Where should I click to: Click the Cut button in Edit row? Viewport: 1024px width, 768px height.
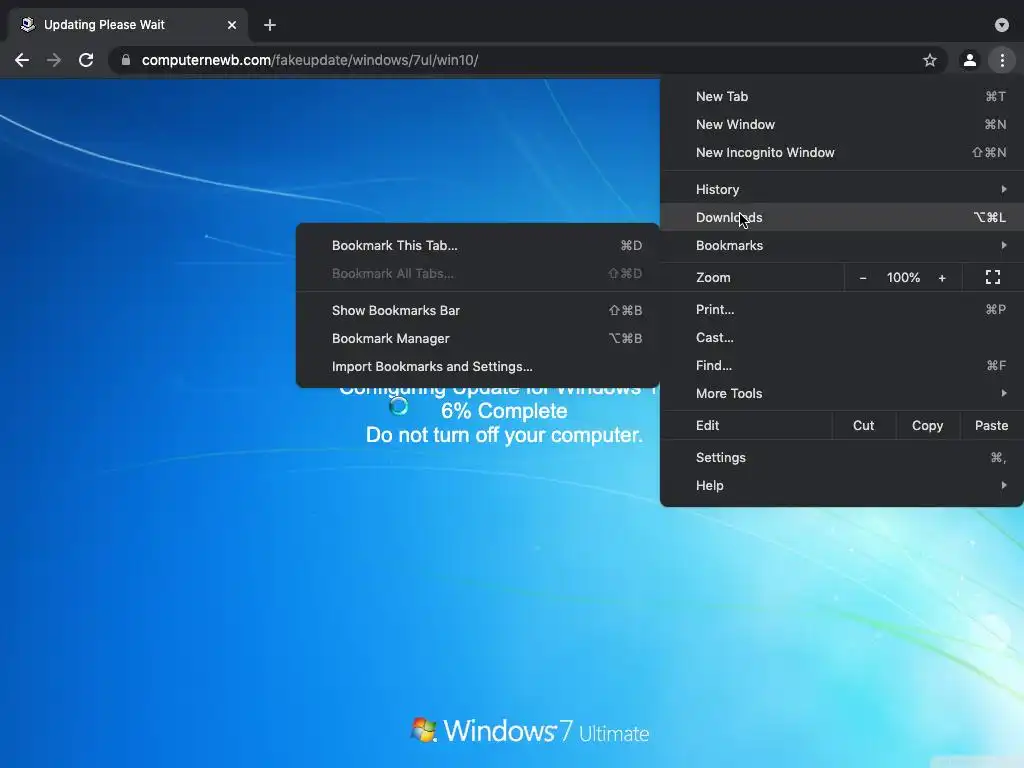pyautogui.click(x=863, y=426)
